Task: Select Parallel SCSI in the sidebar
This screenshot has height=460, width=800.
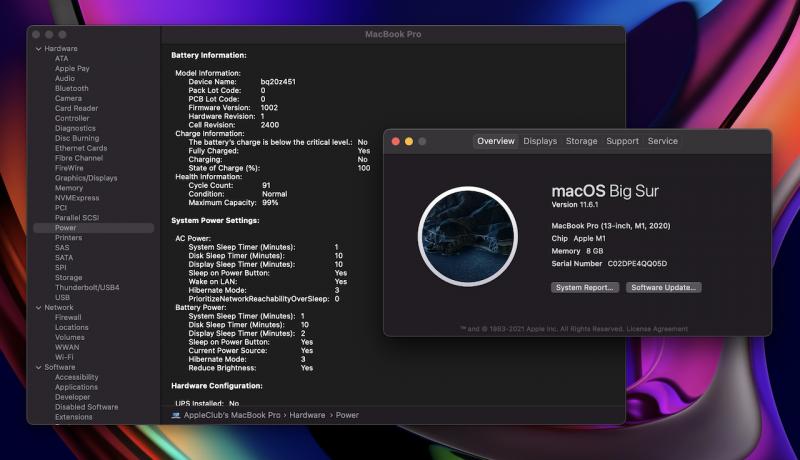Action: (77, 218)
